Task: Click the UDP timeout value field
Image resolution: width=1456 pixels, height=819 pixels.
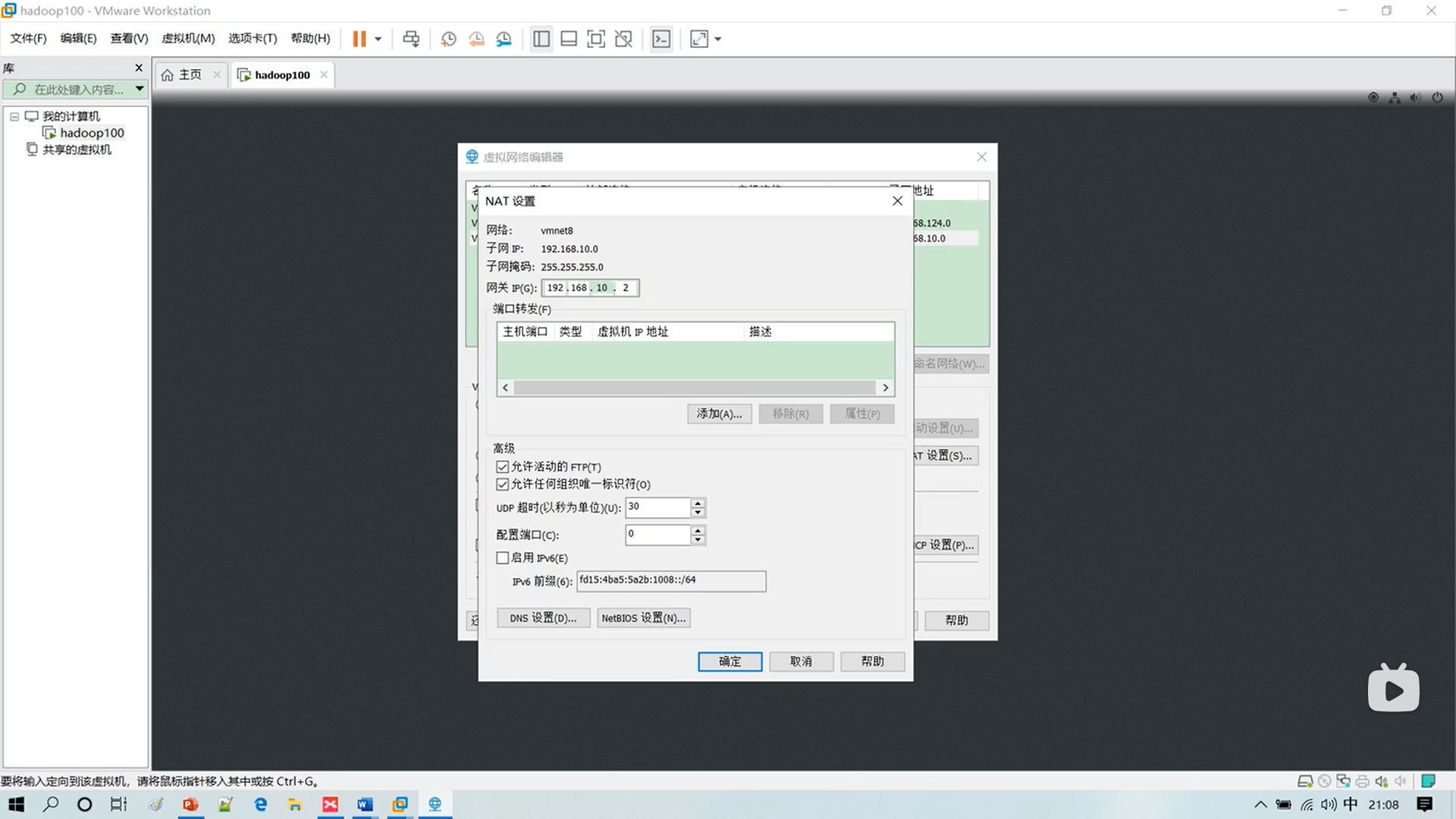Action: 657,507
